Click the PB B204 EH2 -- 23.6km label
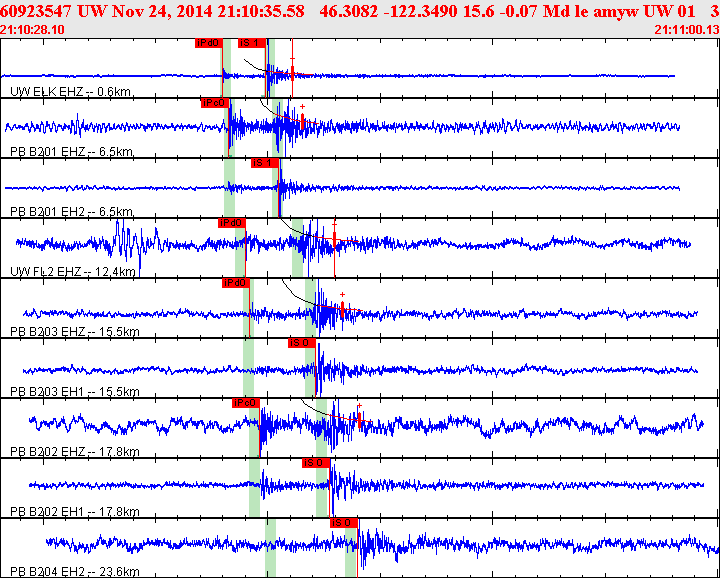 click(75, 572)
